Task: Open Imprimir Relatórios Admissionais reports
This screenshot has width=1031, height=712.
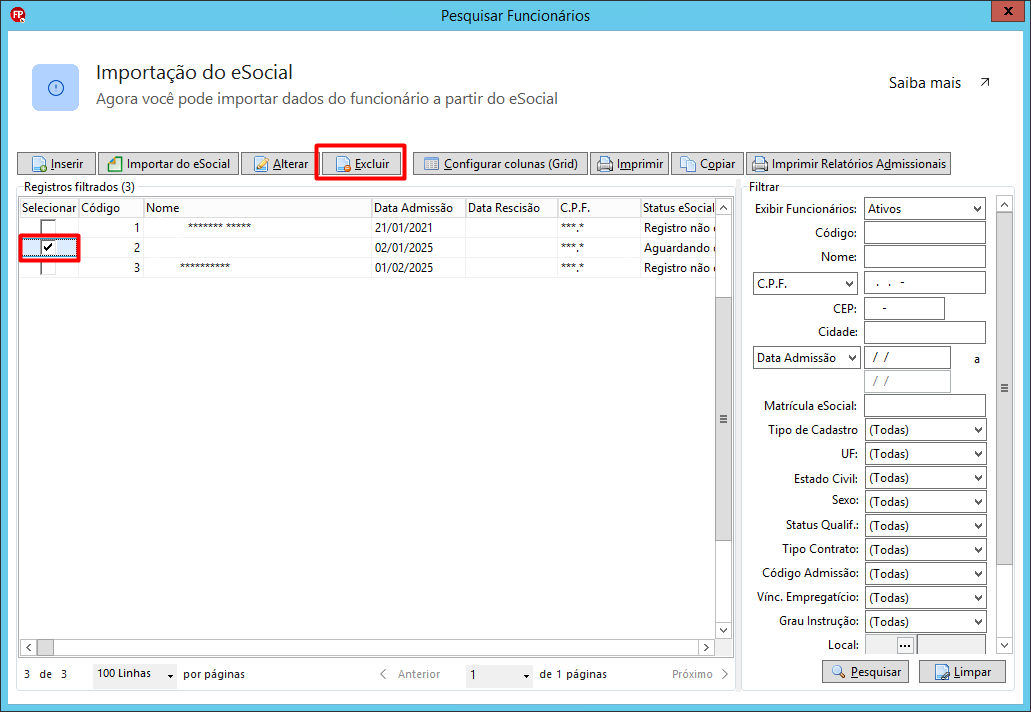Action: pos(848,164)
